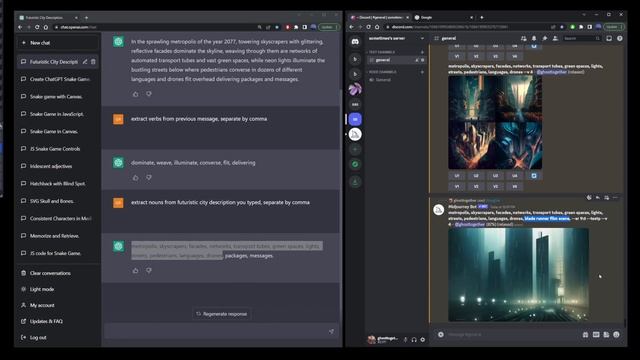Click Clear conversations in ChatGPT sidebar
Viewport: 640px width, 360px height.
click(x=58, y=273)
